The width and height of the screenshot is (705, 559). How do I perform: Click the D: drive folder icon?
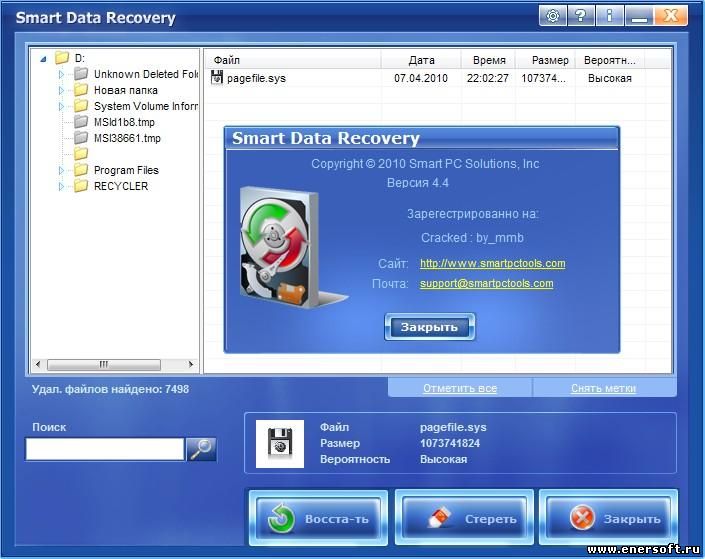tap(62, 58)
